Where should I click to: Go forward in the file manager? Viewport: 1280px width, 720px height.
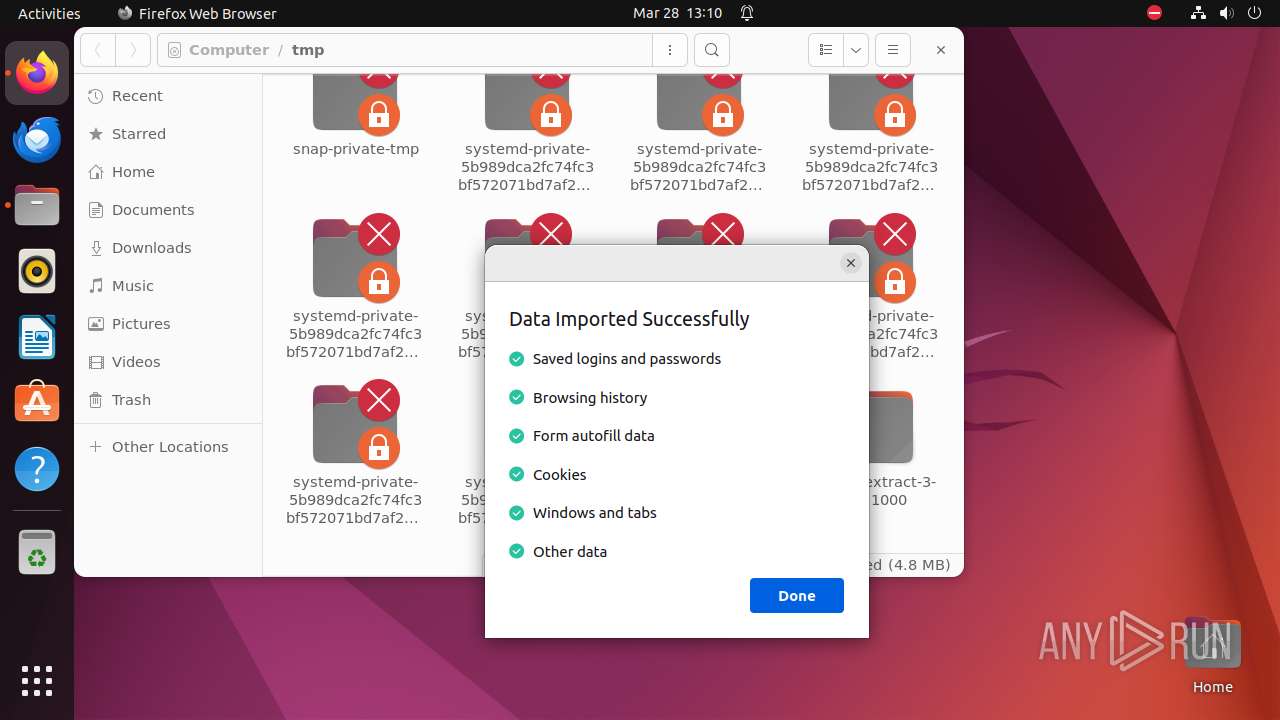click(x=133, y=50)
